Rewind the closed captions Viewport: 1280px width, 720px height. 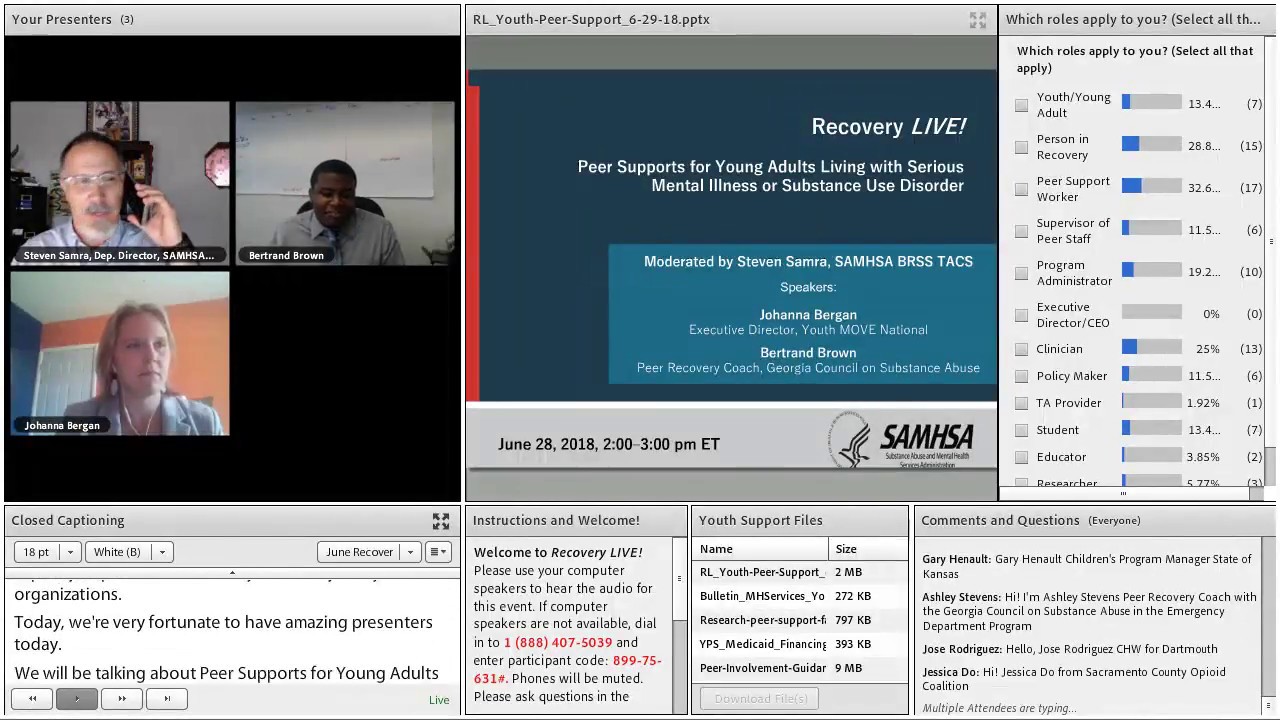tap(33, 699)
